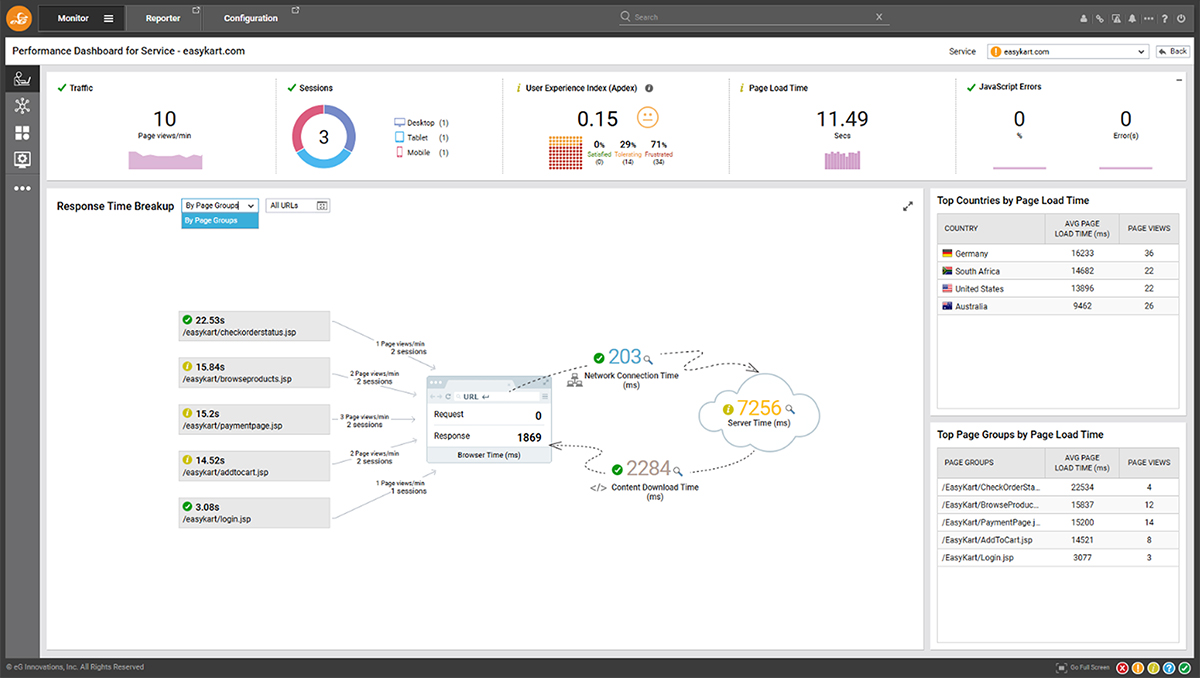
Task: Open the alarm monitor warning icon
Action: [x=1116, y=18]
